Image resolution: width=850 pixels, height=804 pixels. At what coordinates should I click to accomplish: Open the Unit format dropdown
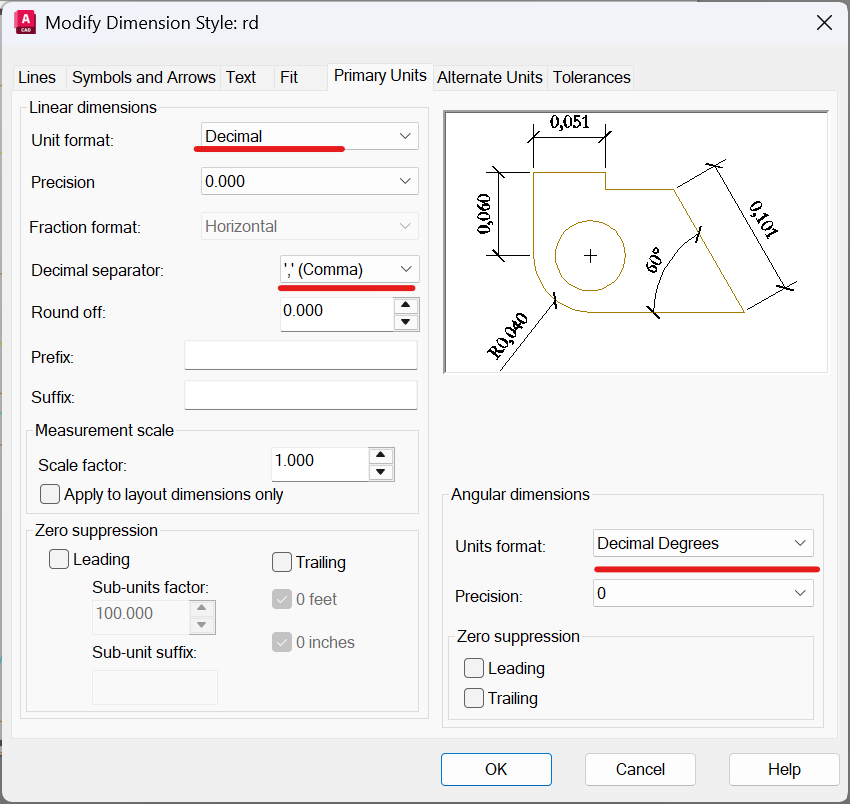[x=309, y=136]
